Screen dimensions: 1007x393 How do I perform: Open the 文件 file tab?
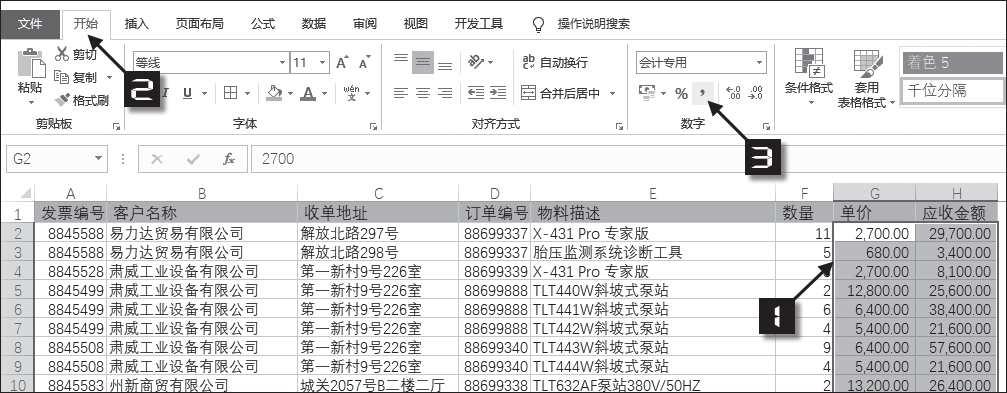[x=30, y=24]
